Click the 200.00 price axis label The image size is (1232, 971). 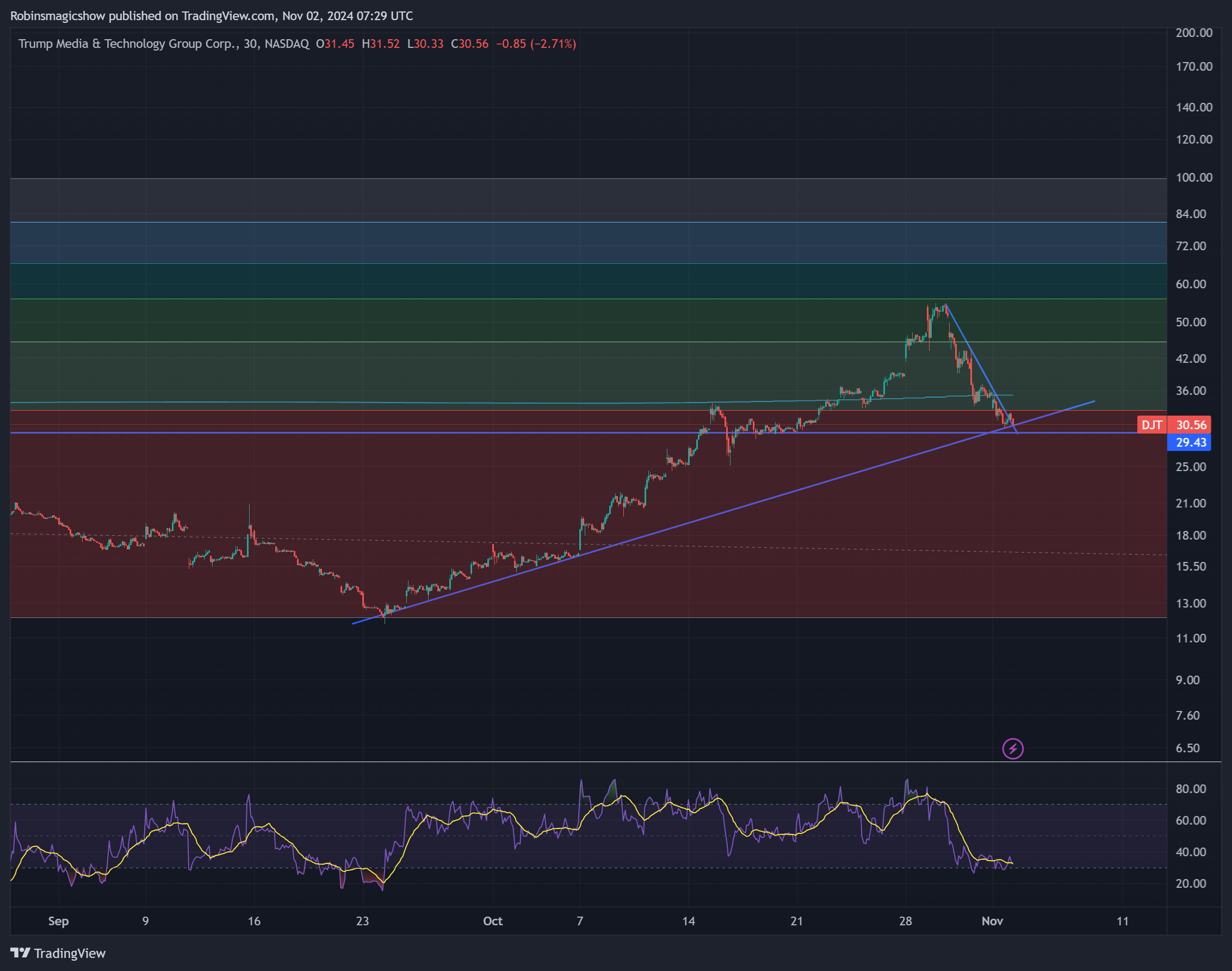click(1194, 33)
